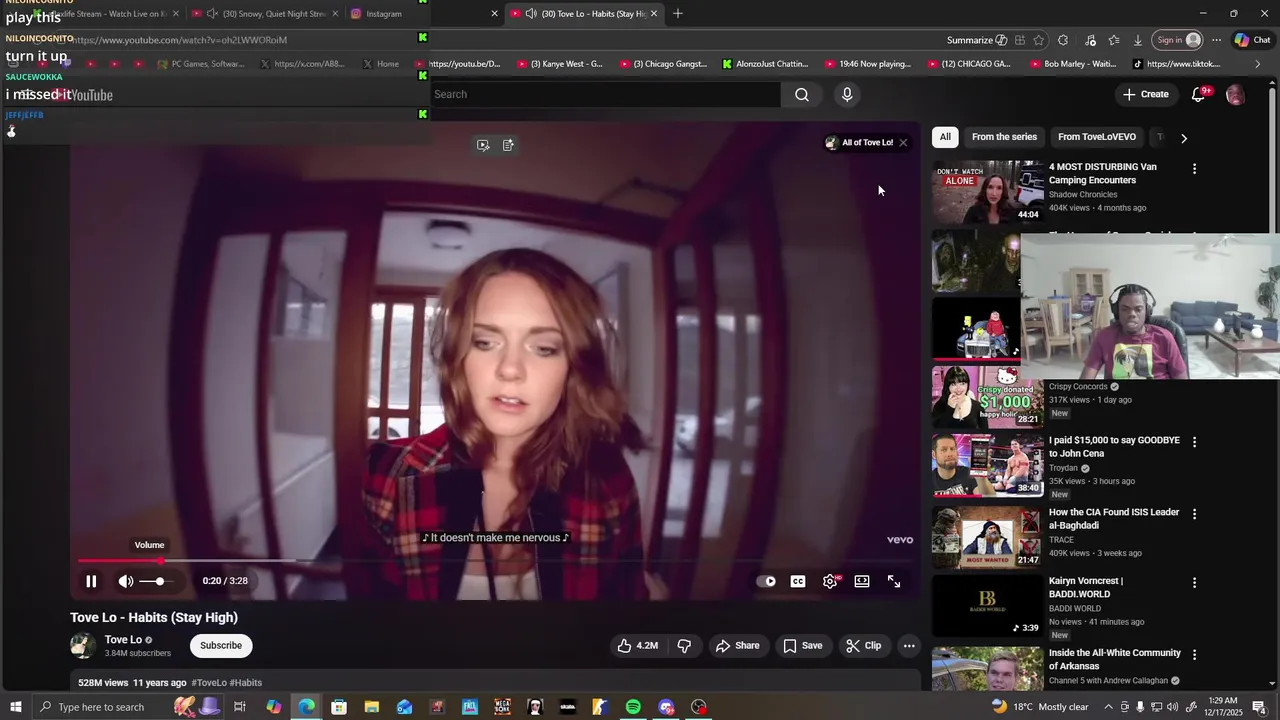Open the Create menu
The height and width of the screenshot is (720, 1280).
tap(1146, 94)
